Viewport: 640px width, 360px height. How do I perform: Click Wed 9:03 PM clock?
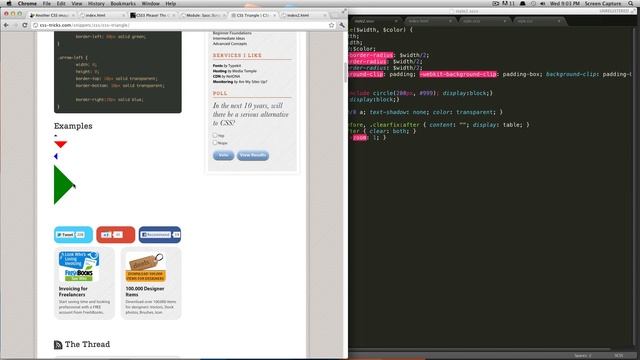[x=564, y=3]
